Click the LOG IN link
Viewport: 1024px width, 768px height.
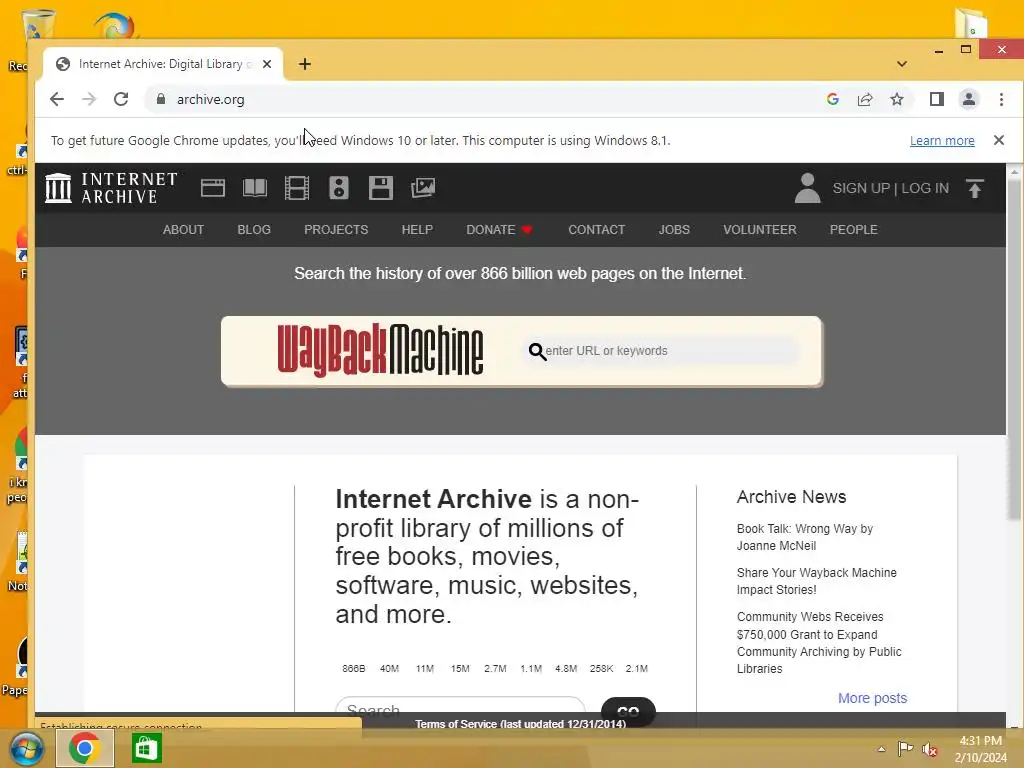coord(925,188)
